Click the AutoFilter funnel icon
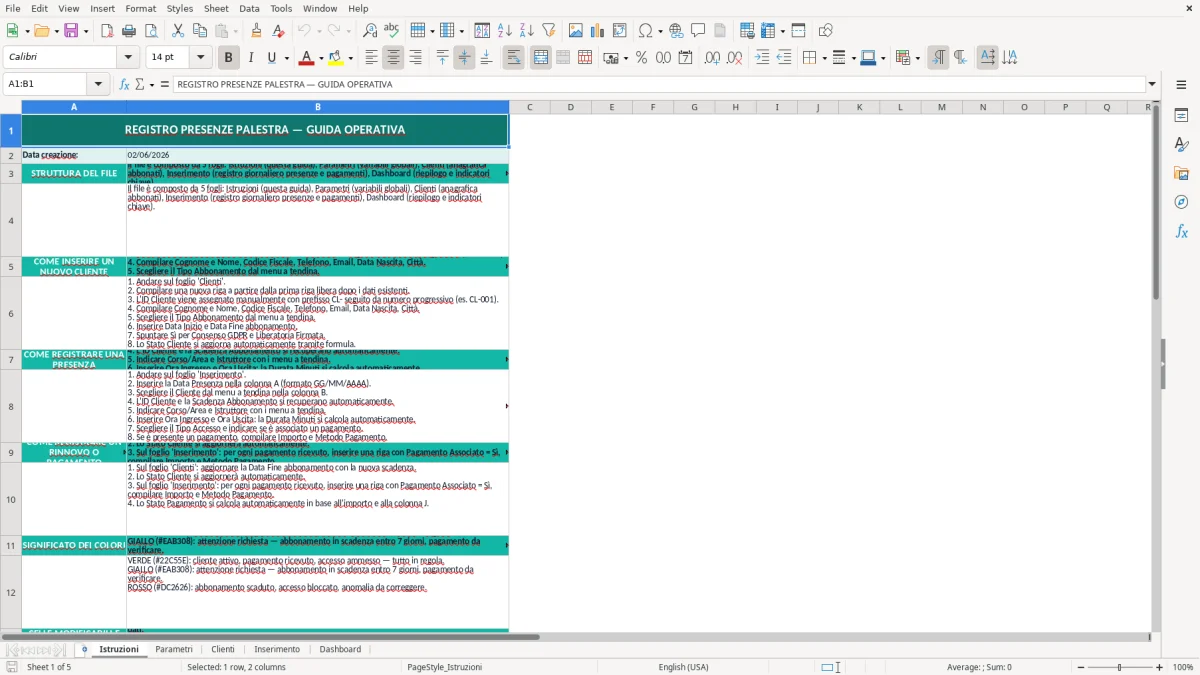1200x675 pixels. click(x=548, y=31)
